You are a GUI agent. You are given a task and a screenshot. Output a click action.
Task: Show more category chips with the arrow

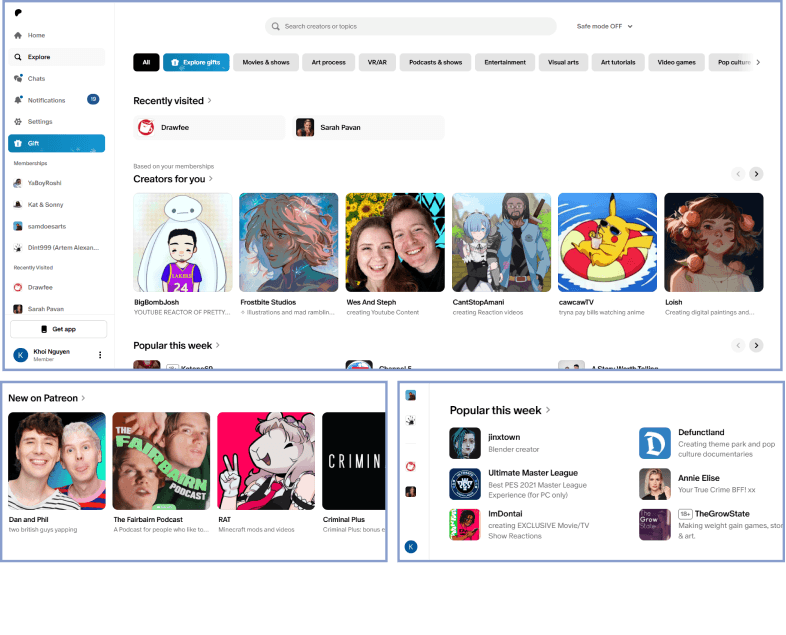tap(758, 63)
